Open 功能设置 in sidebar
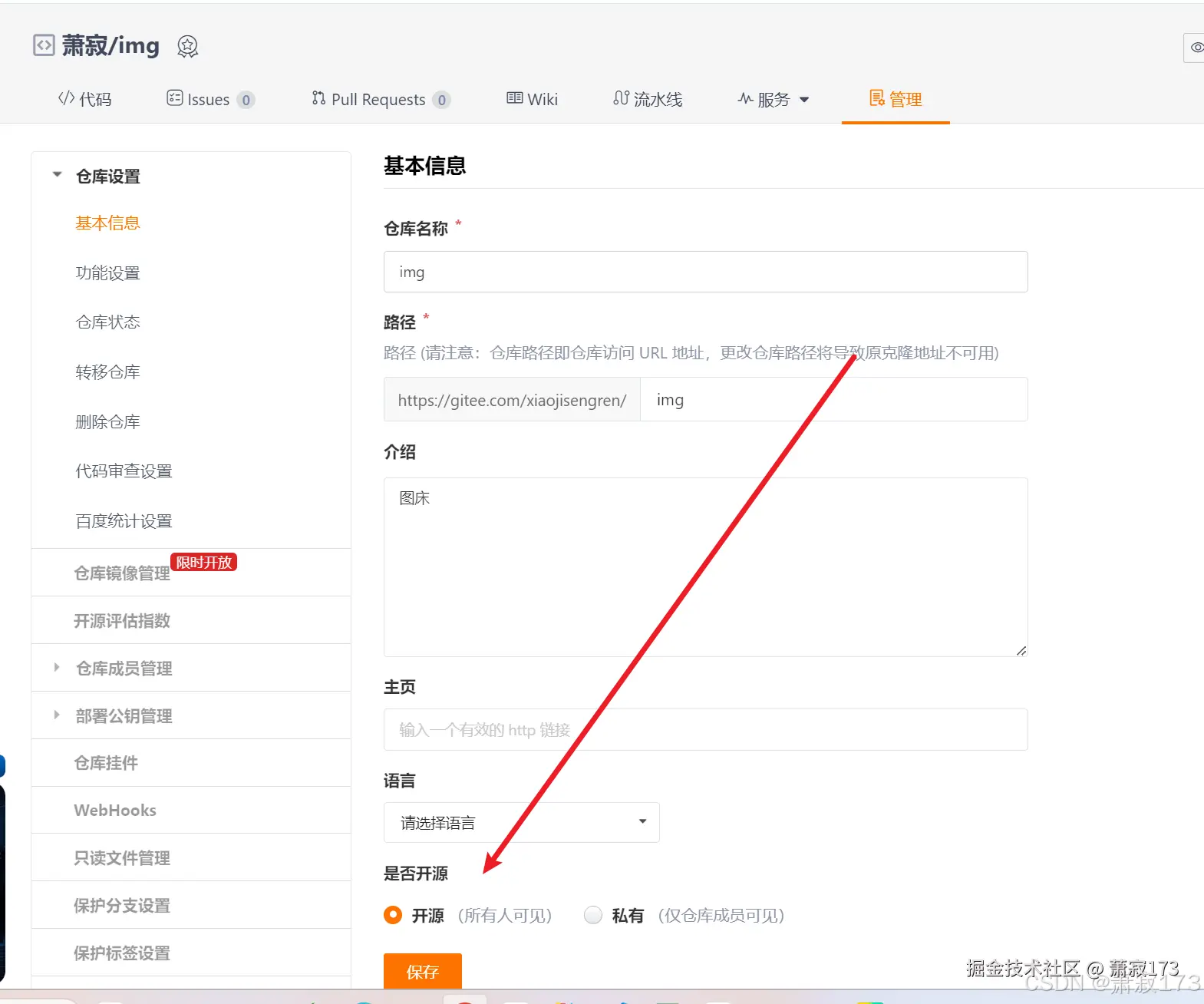 [x=107, y=273]
